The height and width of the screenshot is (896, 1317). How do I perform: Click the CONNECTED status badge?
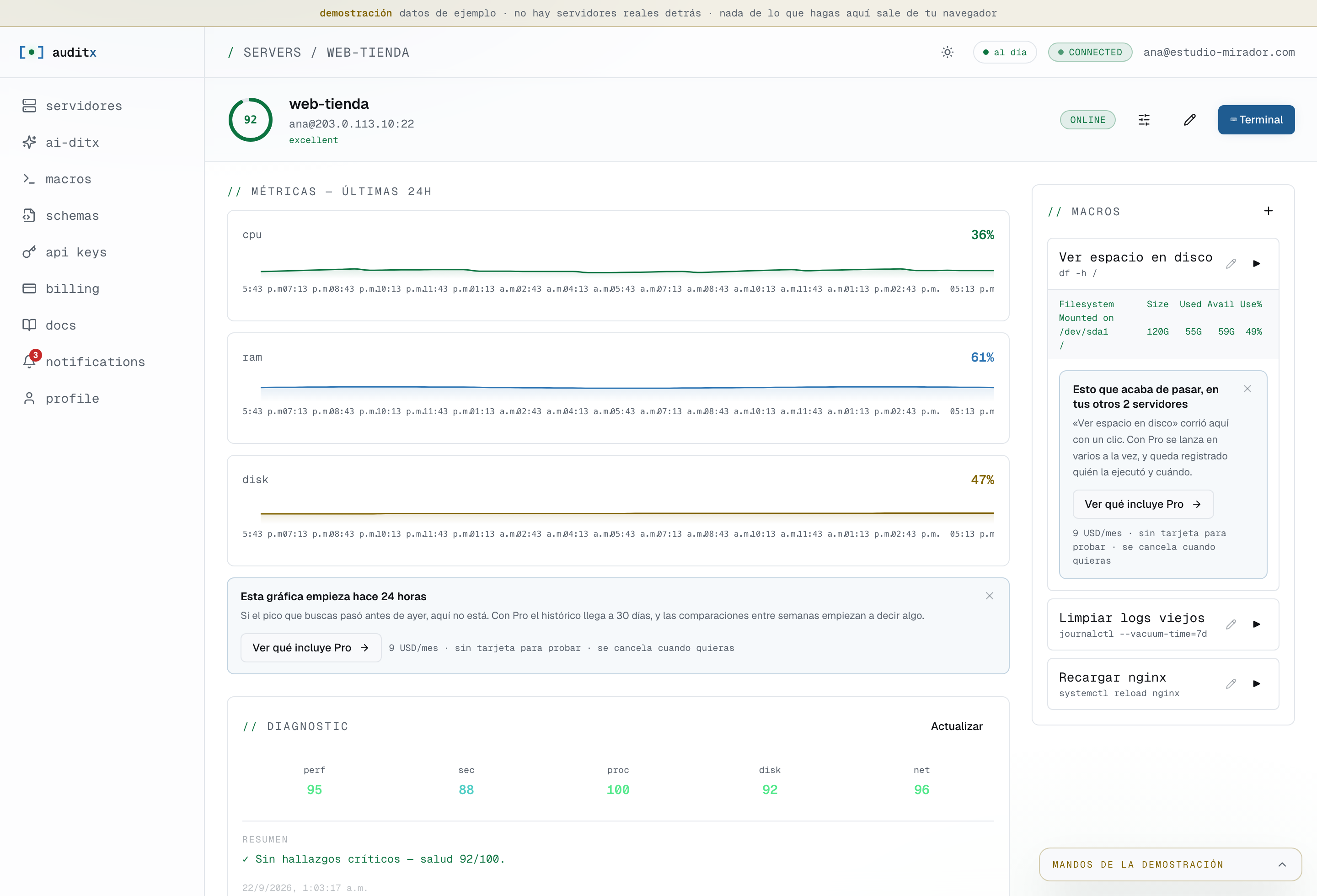pyautogui.click(x=1090, y=52)
